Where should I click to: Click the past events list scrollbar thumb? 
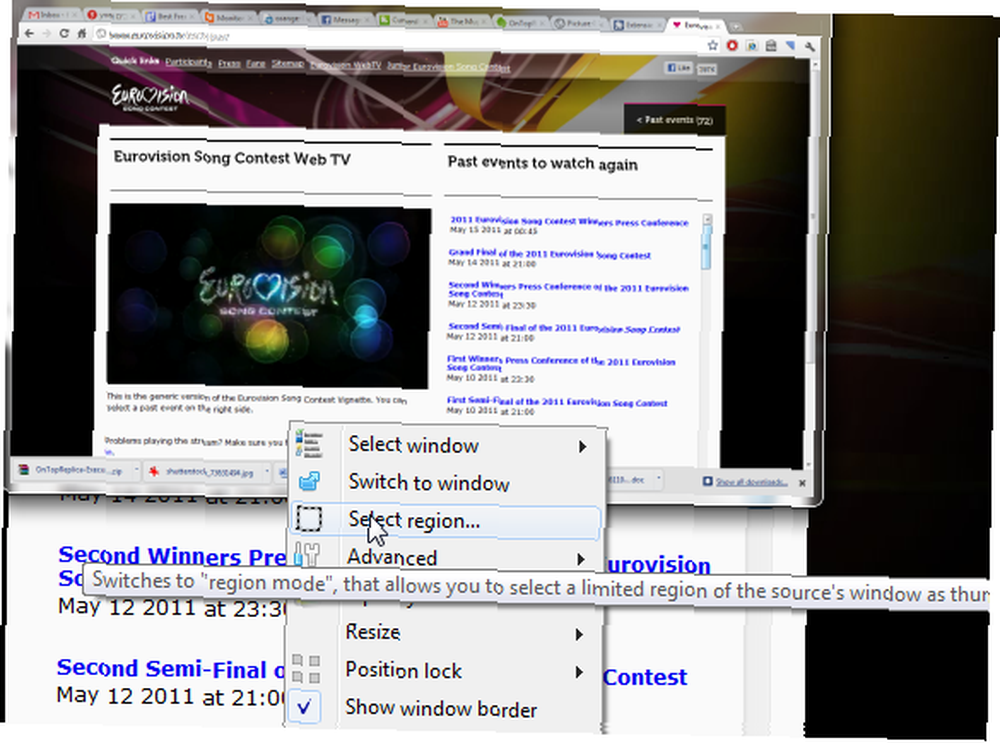click(x=705, y=246)
